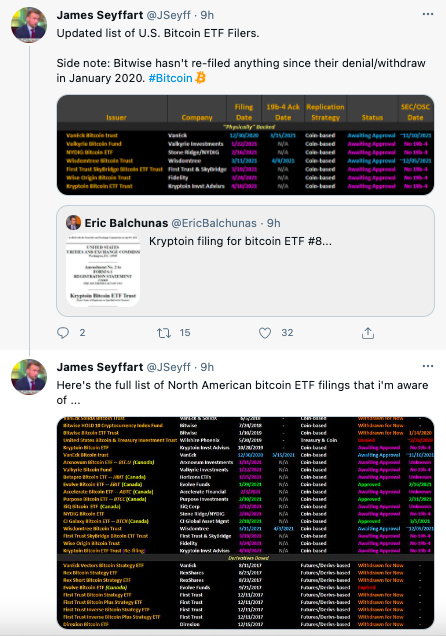Open more options menu on second tweet
446x636 pixels.
[x=428, y=366]
